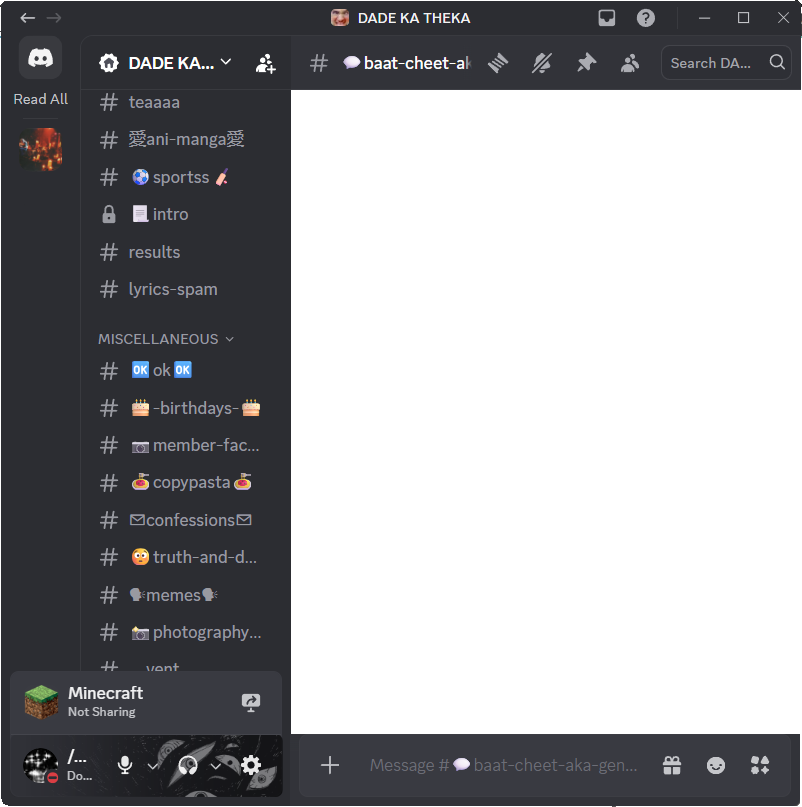Open the emoji picker
Screen dimensions: 802x807
point(716,765)
